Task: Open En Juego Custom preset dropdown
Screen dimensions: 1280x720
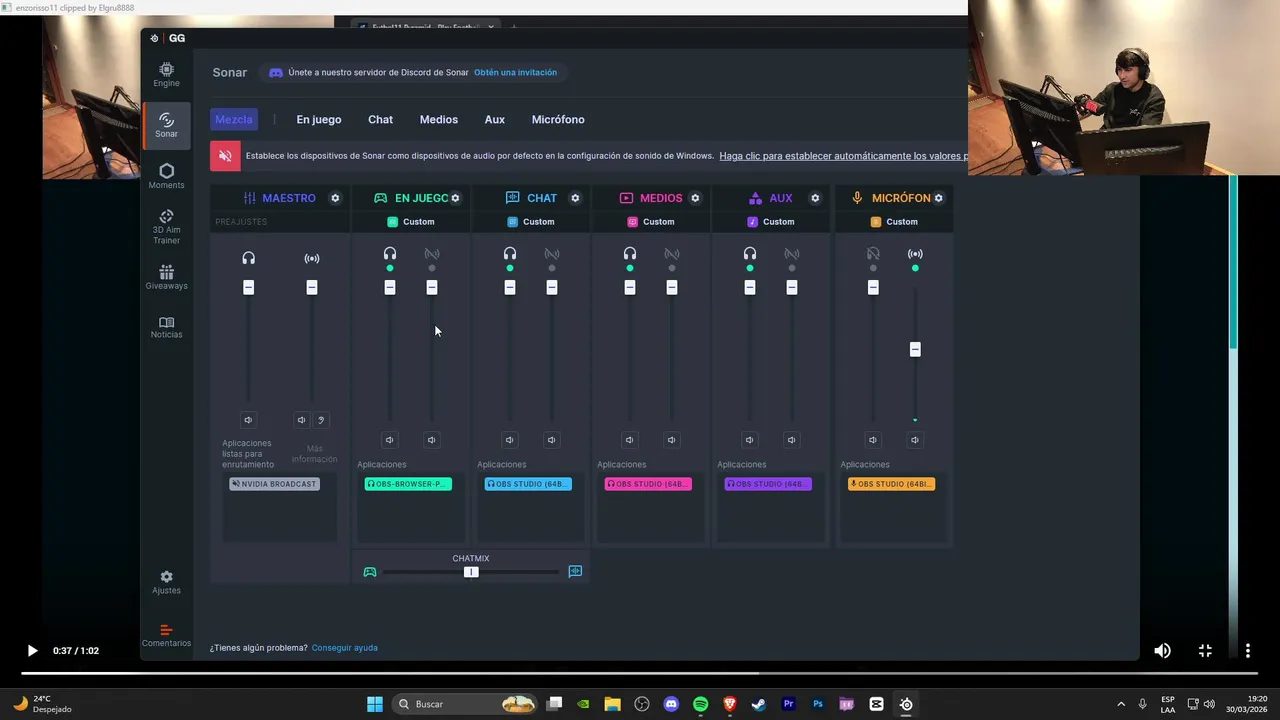Action: (x=411, y=222)
